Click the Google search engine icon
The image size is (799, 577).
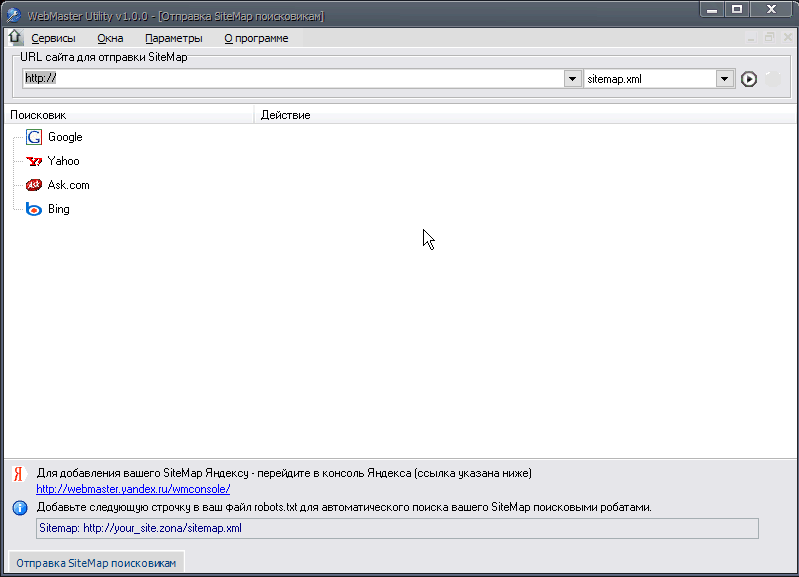point(34,138)
